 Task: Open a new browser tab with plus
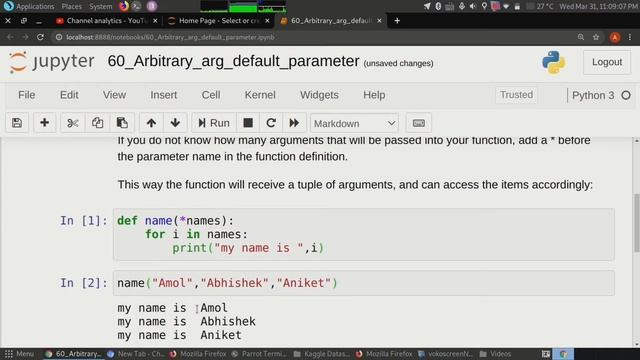tap(397, 21)
